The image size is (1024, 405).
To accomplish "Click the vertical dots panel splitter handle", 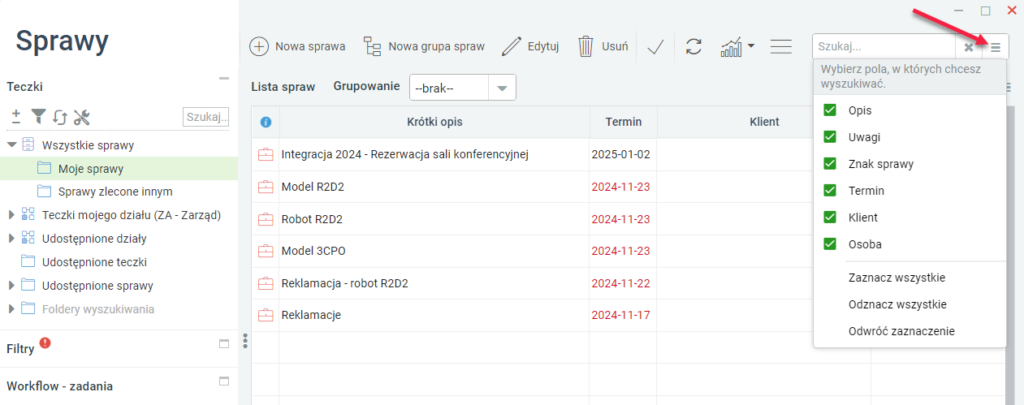I will point(246,341).
